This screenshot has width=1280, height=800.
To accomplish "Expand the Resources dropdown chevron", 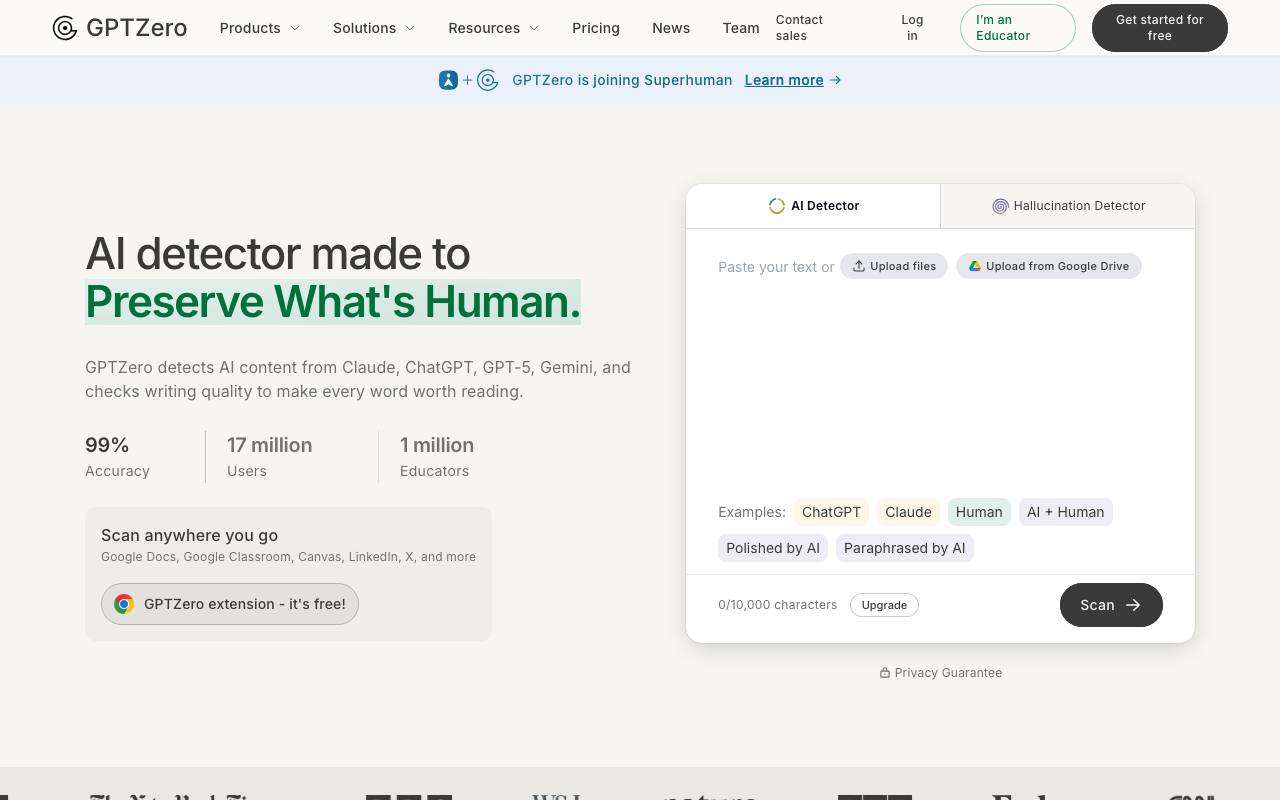I will (534, 28).
